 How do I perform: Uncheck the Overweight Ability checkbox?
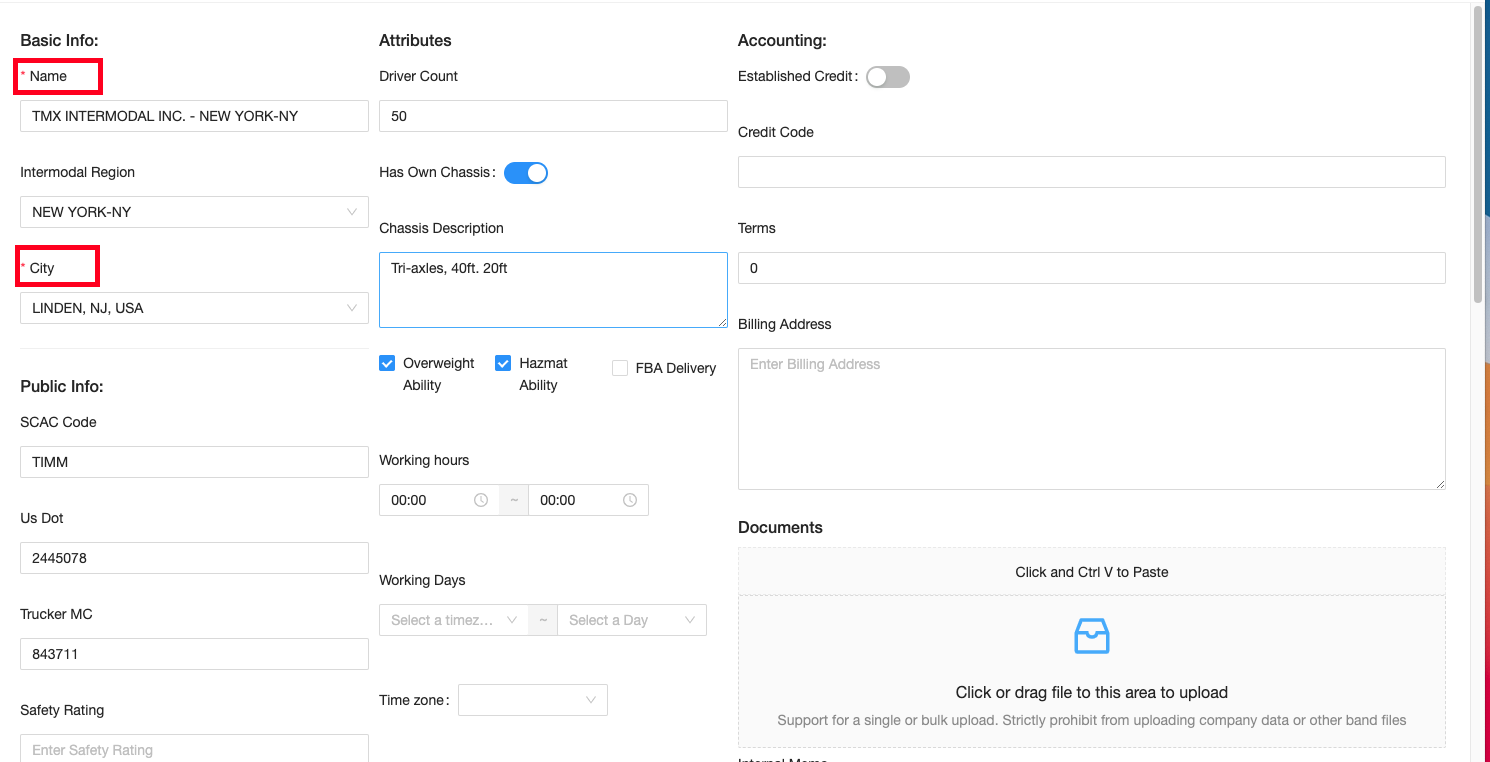click(387, 364)
